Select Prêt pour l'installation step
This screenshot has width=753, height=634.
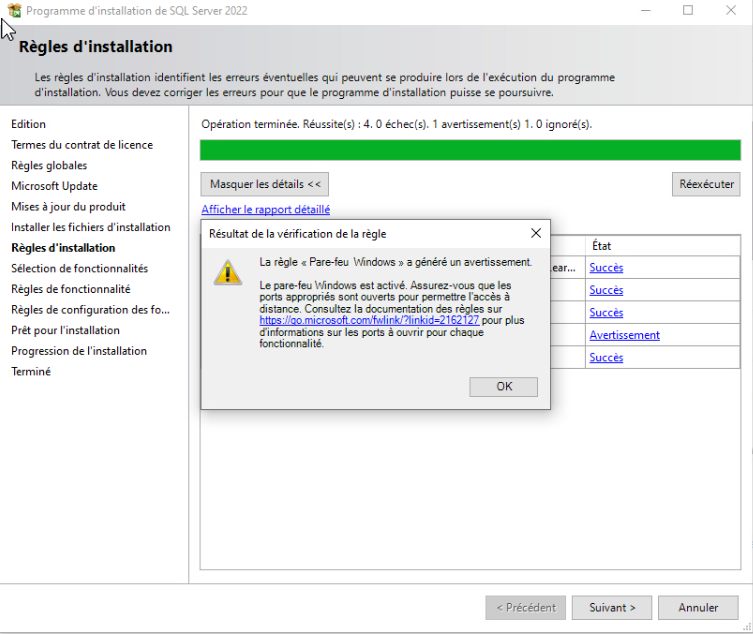tap(65, 330)
